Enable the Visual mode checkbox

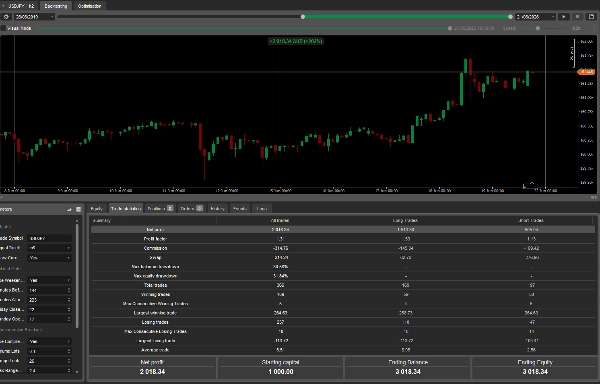(x=3, y=28)
